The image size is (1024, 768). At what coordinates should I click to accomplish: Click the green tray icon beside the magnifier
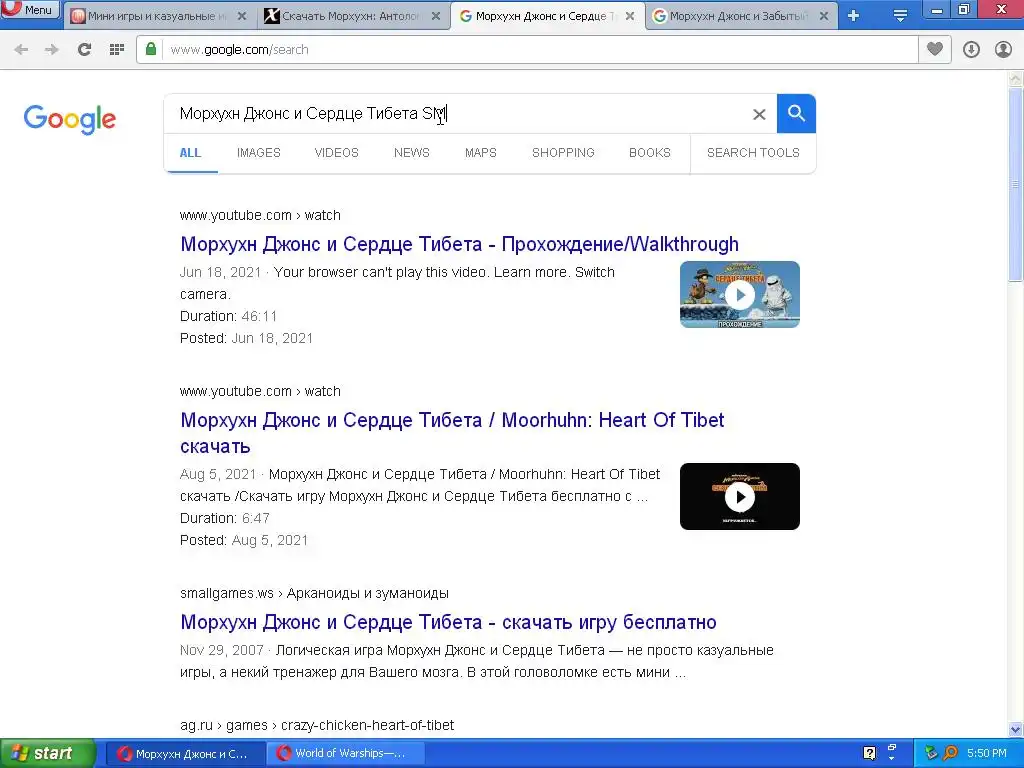[x=931, y=754]
